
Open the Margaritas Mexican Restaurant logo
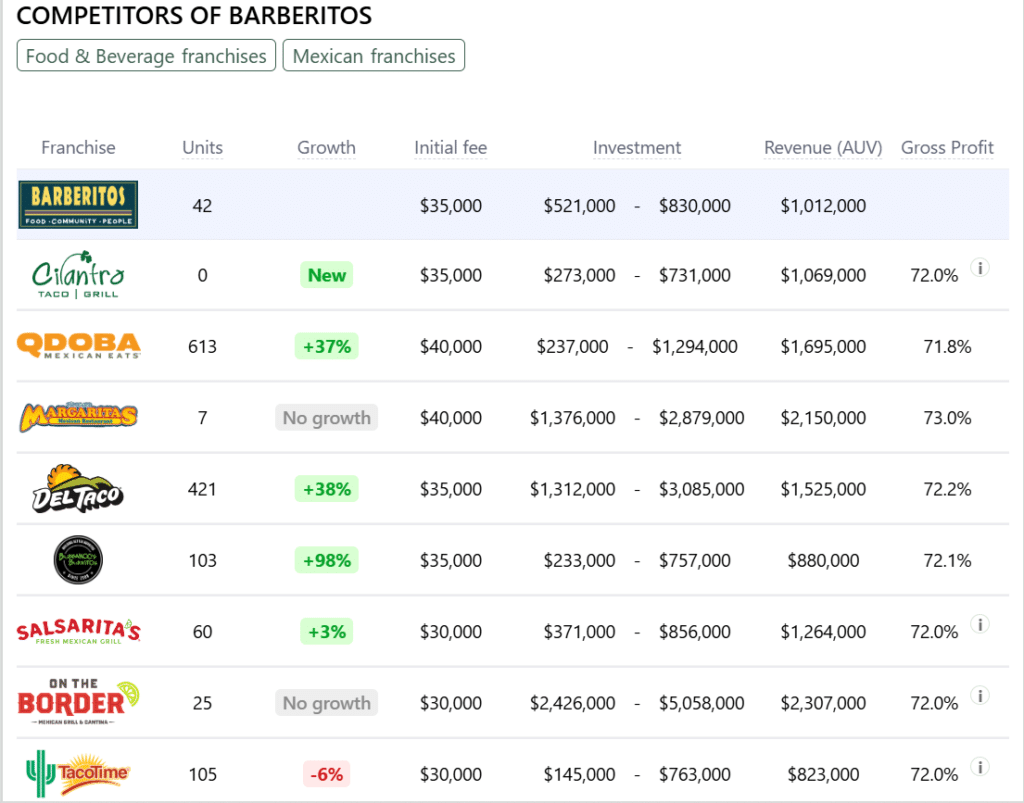pos(78,418)
